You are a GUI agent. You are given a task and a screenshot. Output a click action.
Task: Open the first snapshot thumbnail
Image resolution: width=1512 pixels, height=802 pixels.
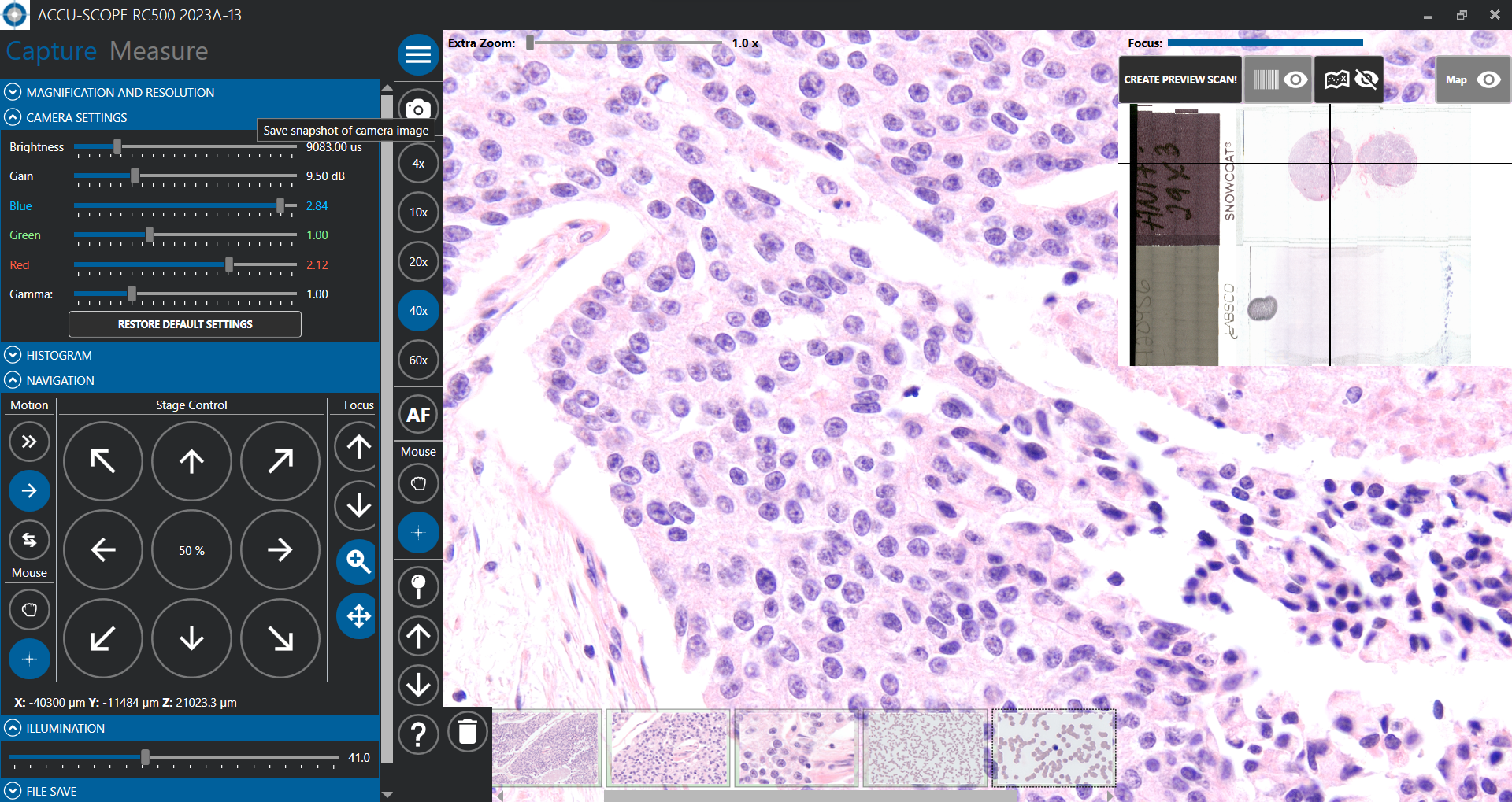[547, 748]
